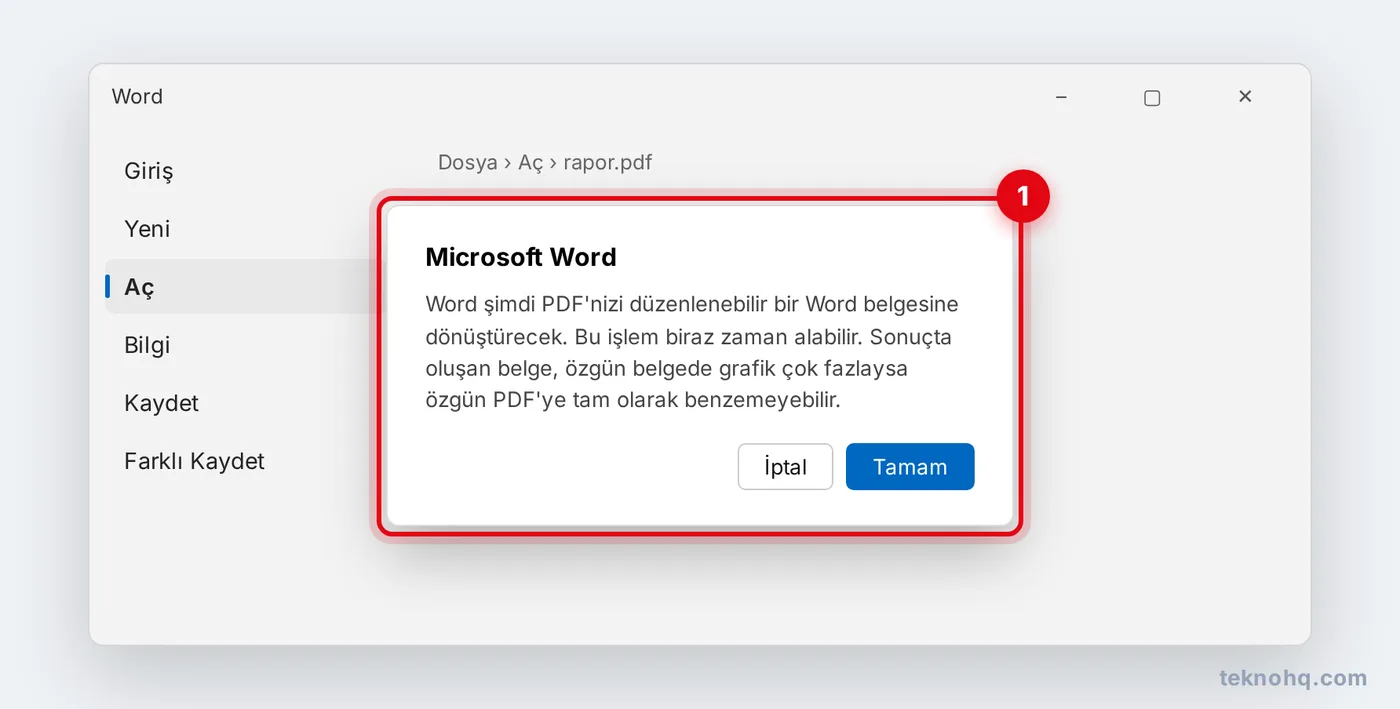Click the Dosya › Aç › rapor.pdf breadcrumb
1400x709 pixels.
click(545, 162)
